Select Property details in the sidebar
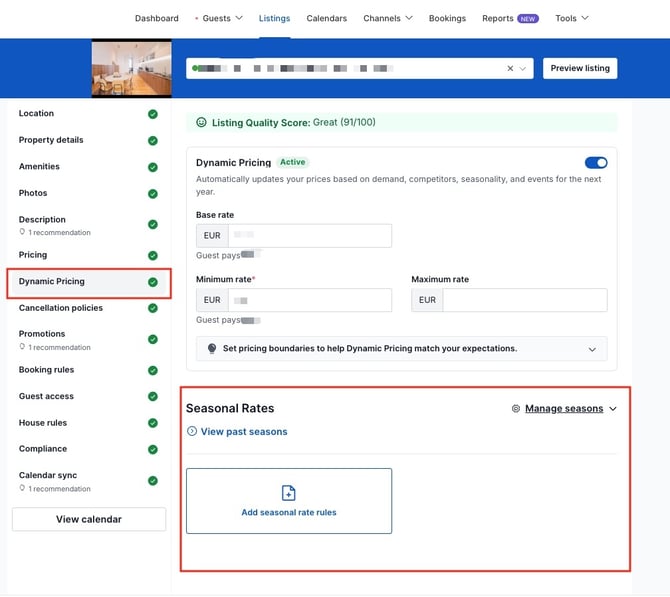The image size is (670, 597). click(x=88, y=140)
